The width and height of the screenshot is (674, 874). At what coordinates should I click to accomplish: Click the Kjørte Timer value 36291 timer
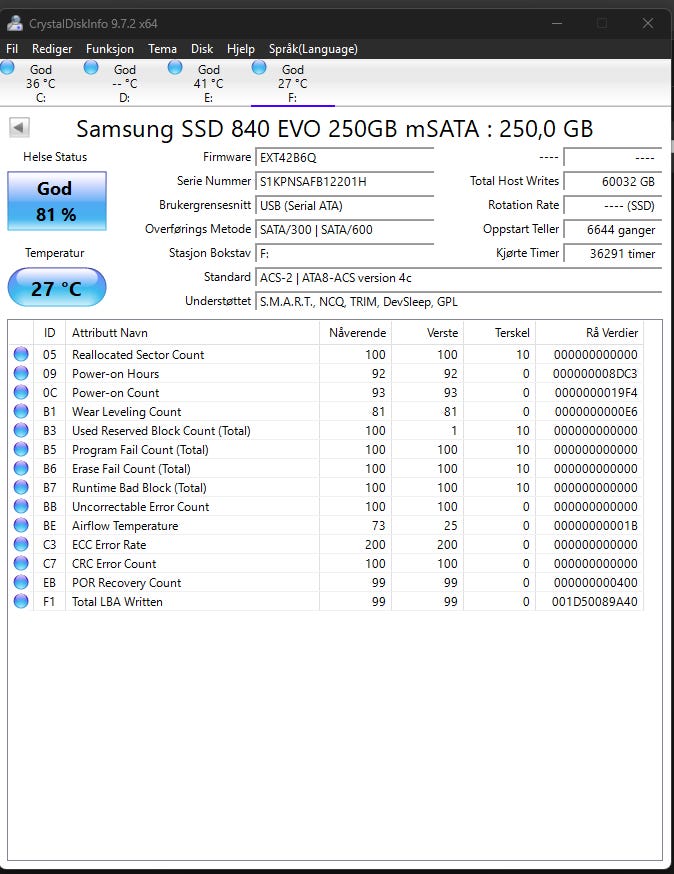(x=613, y=253)
